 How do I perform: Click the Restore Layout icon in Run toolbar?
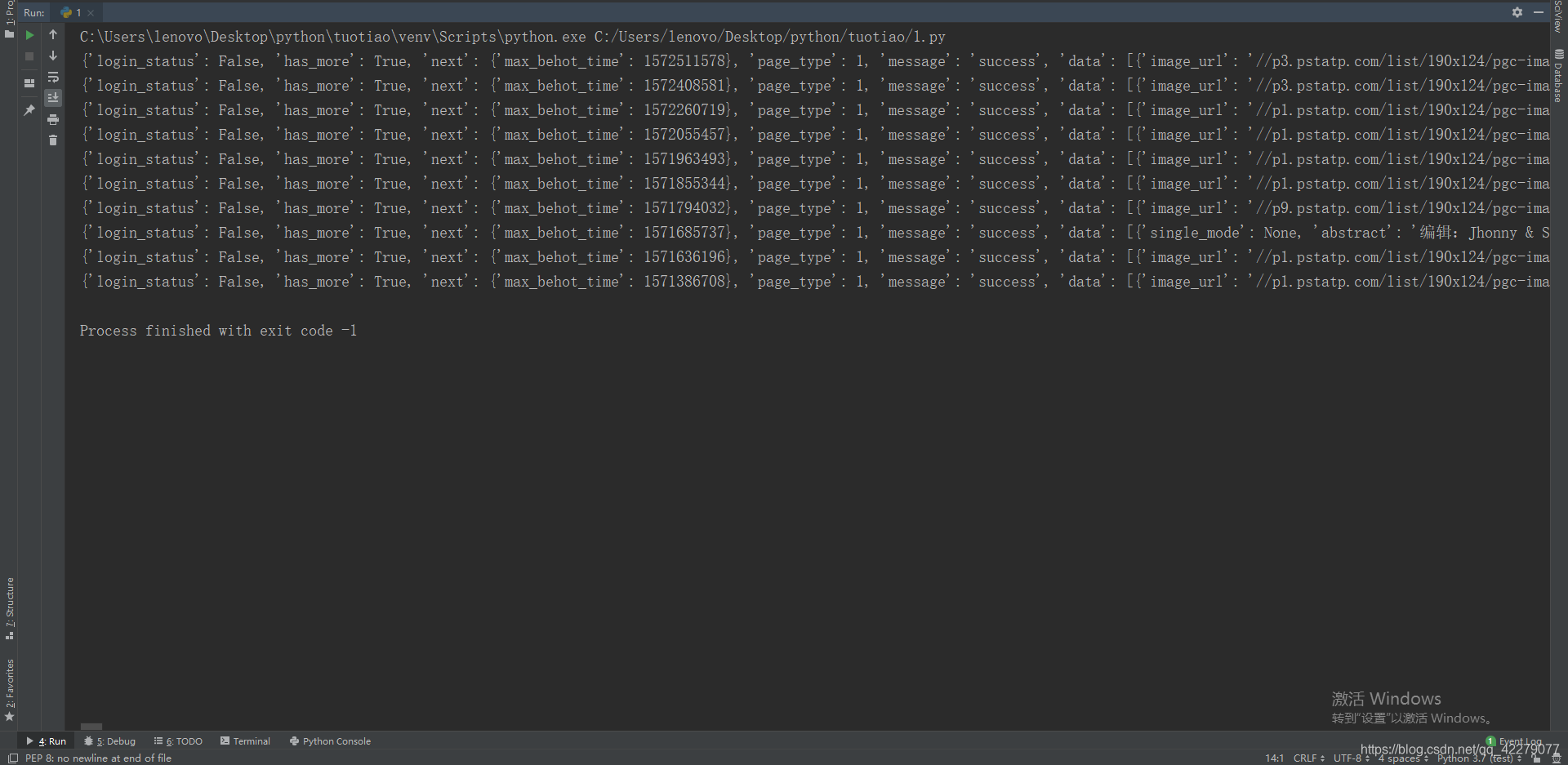click(x=29, y=82)
